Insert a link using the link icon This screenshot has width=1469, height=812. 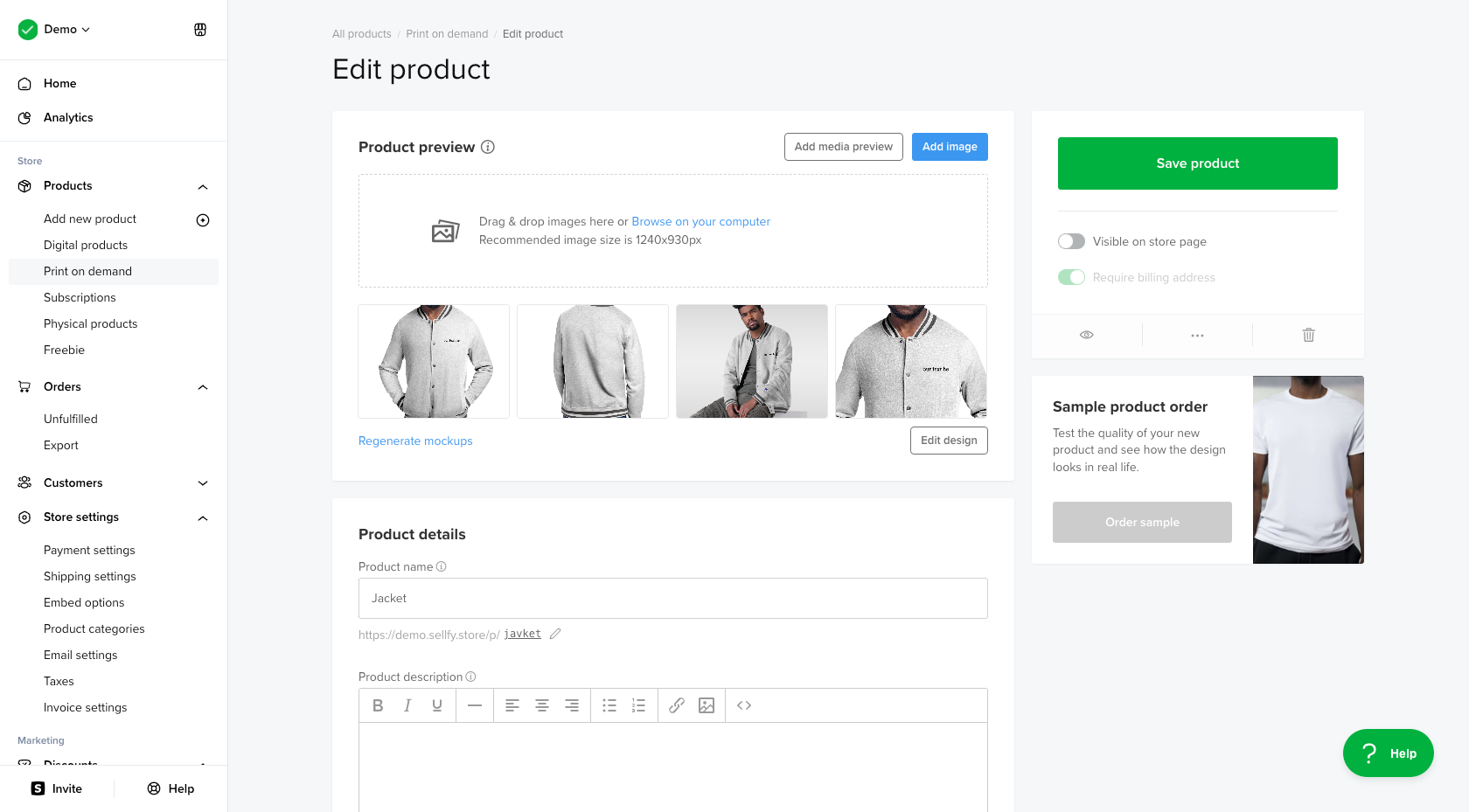(x=677, y=705)
